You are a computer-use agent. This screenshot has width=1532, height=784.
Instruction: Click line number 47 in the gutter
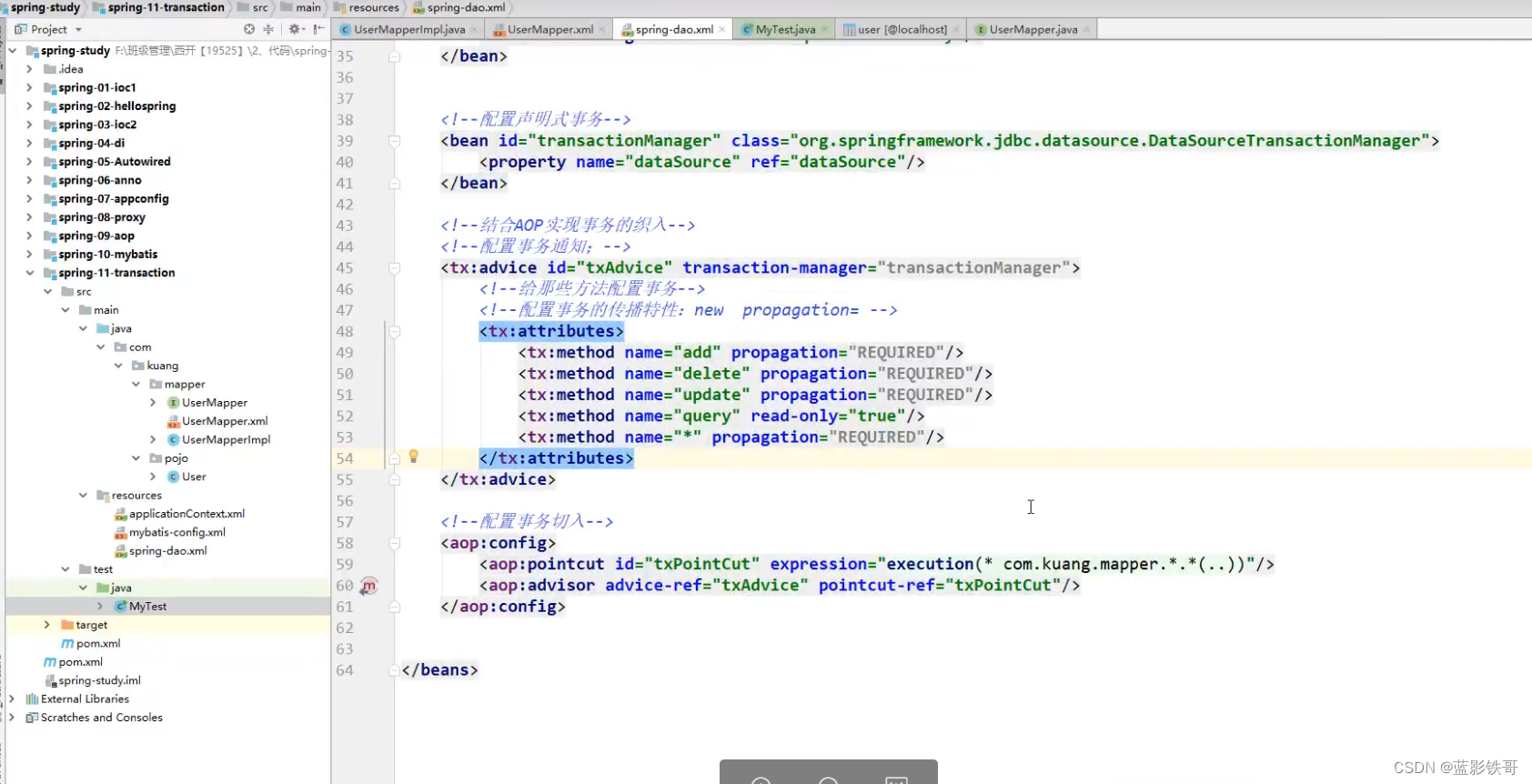pos(345,311)
